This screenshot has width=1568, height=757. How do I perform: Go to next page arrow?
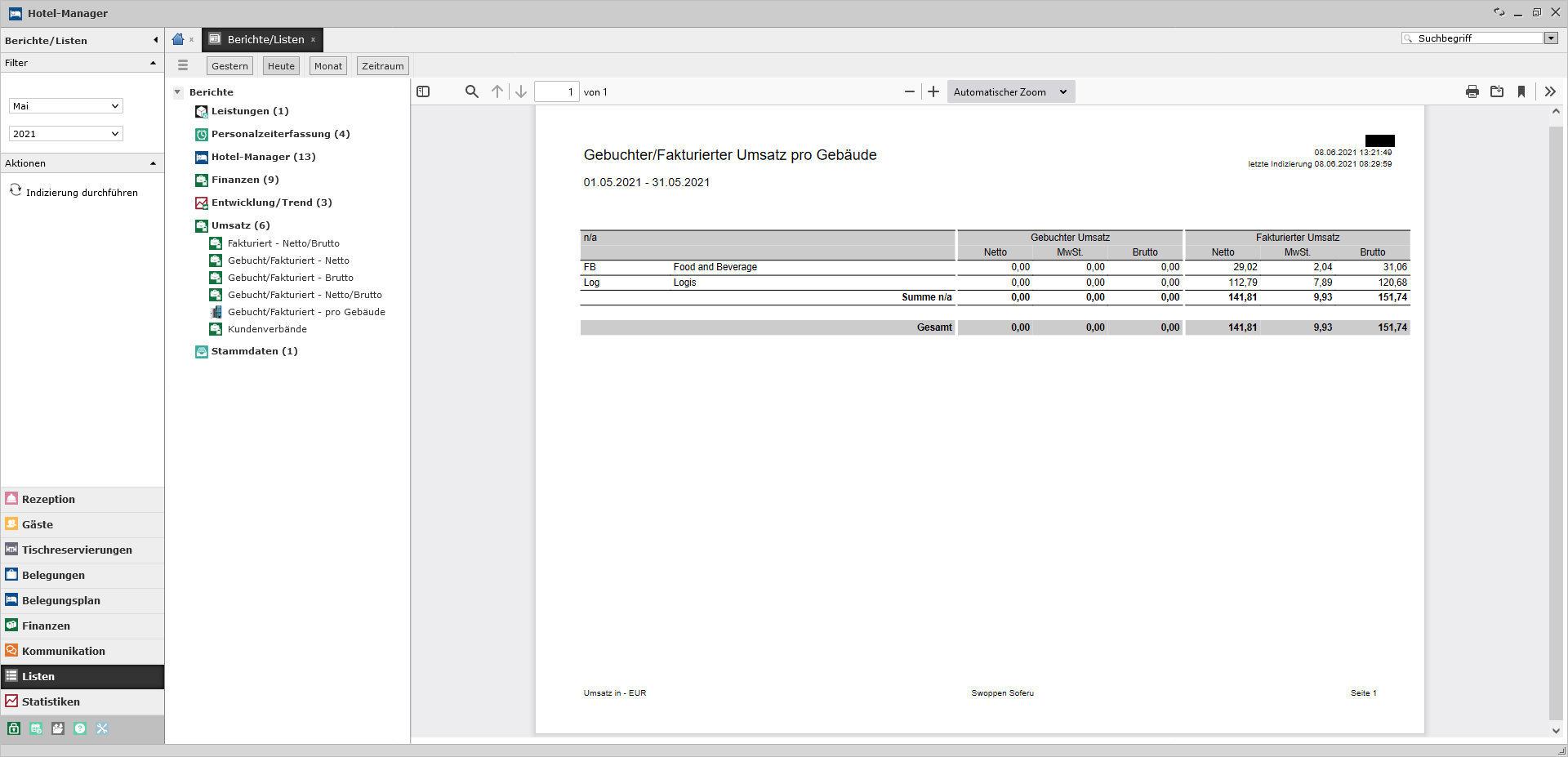521,91
